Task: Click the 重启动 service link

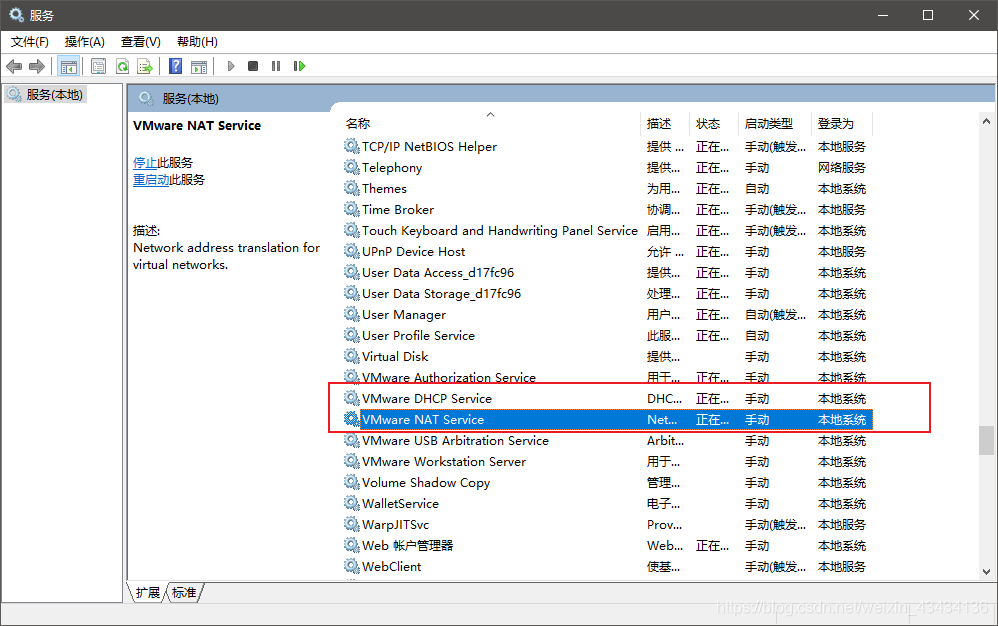Action: 151,180
